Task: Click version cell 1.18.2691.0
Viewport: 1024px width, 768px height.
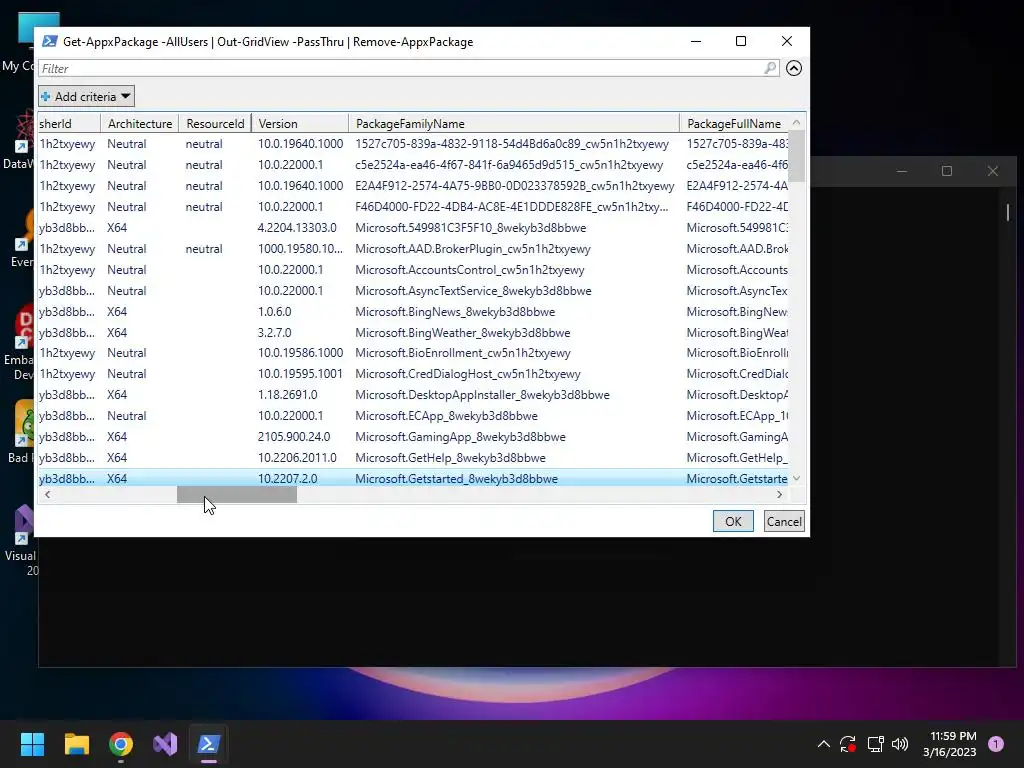Action: [287, 395]
